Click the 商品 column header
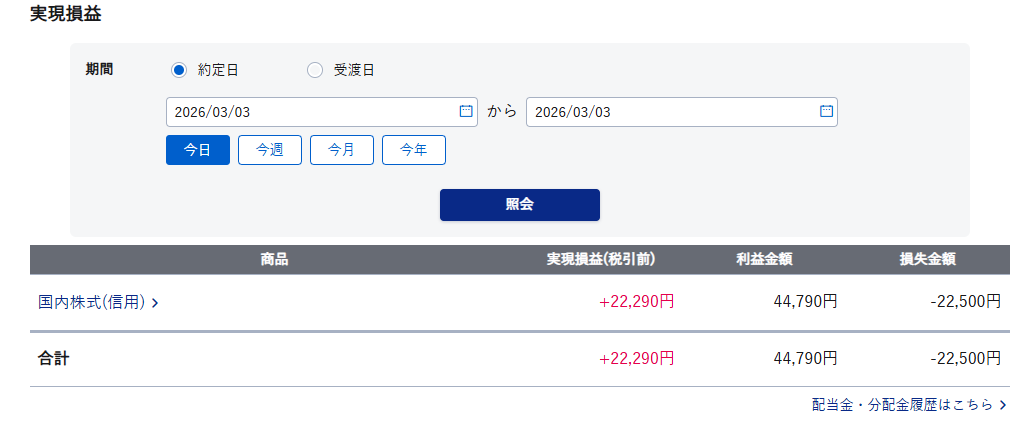This screenshot has width=1022, height=432. pyautogui.click(x=274, y=260)
